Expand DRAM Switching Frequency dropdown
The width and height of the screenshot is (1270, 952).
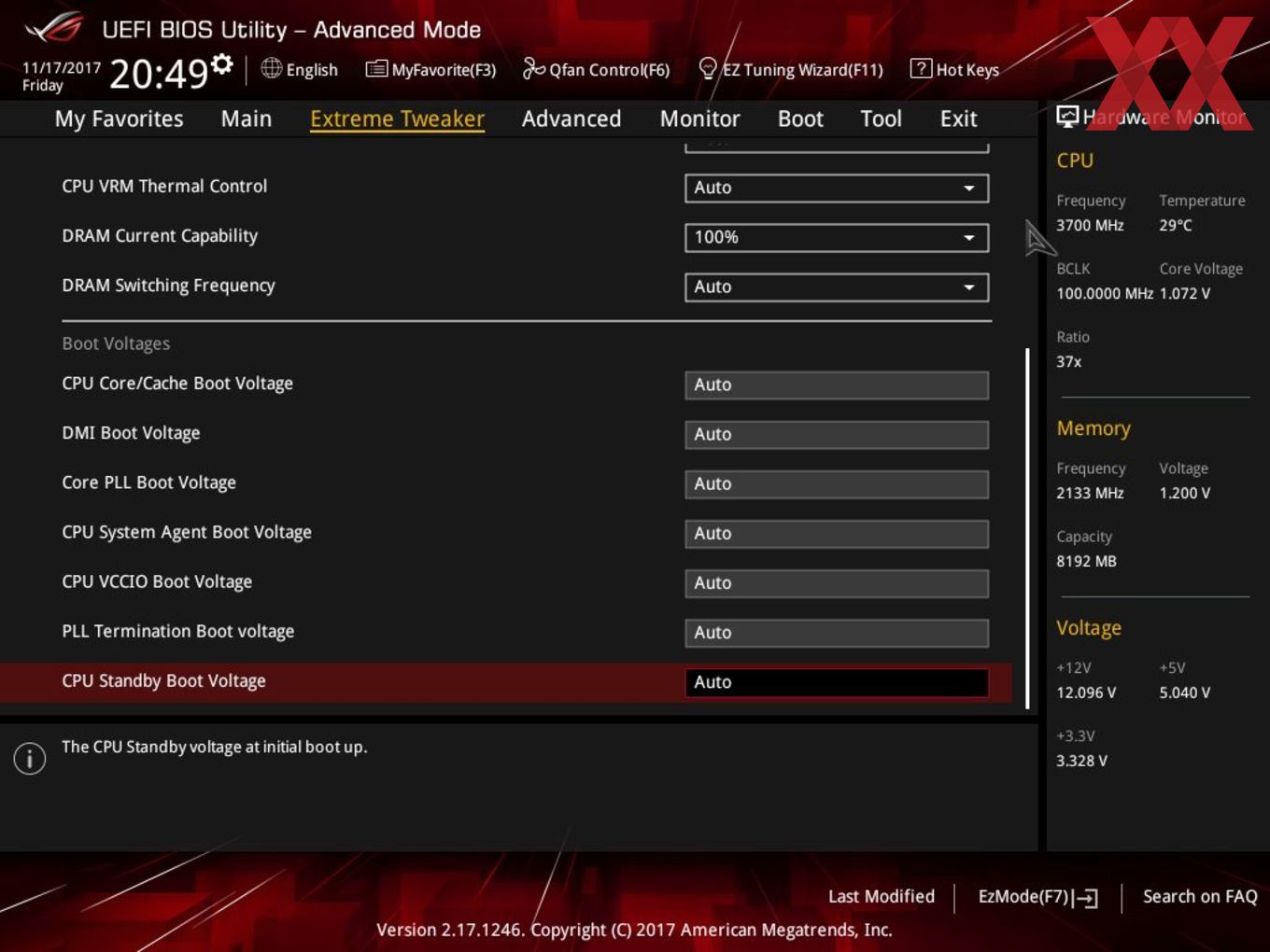[x=837, y=287]
